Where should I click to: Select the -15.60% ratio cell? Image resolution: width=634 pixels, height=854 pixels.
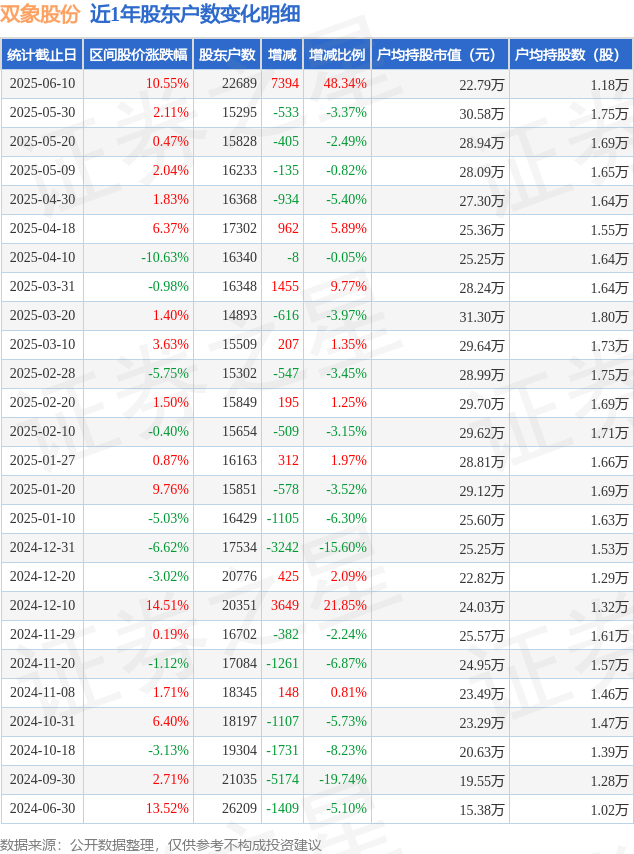point(343,547)
